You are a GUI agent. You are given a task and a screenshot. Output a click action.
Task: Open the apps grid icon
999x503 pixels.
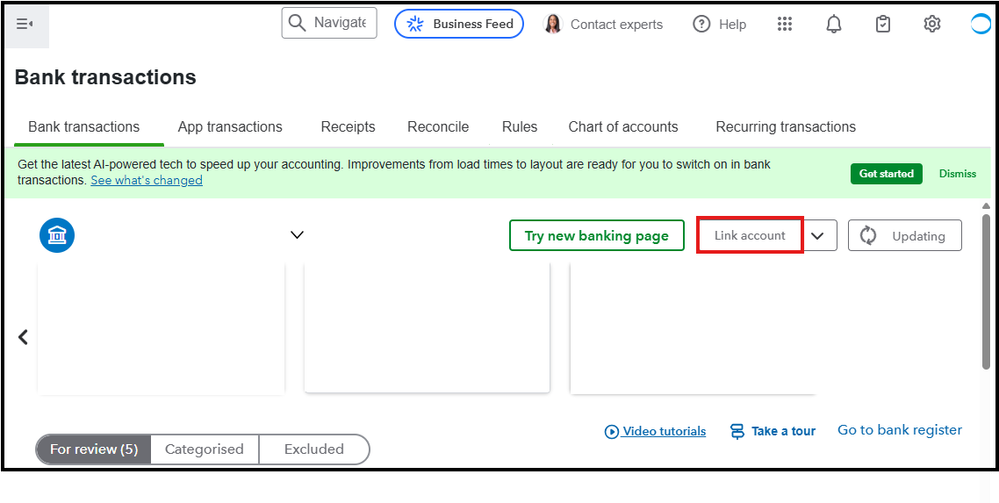tap(785, 24)
